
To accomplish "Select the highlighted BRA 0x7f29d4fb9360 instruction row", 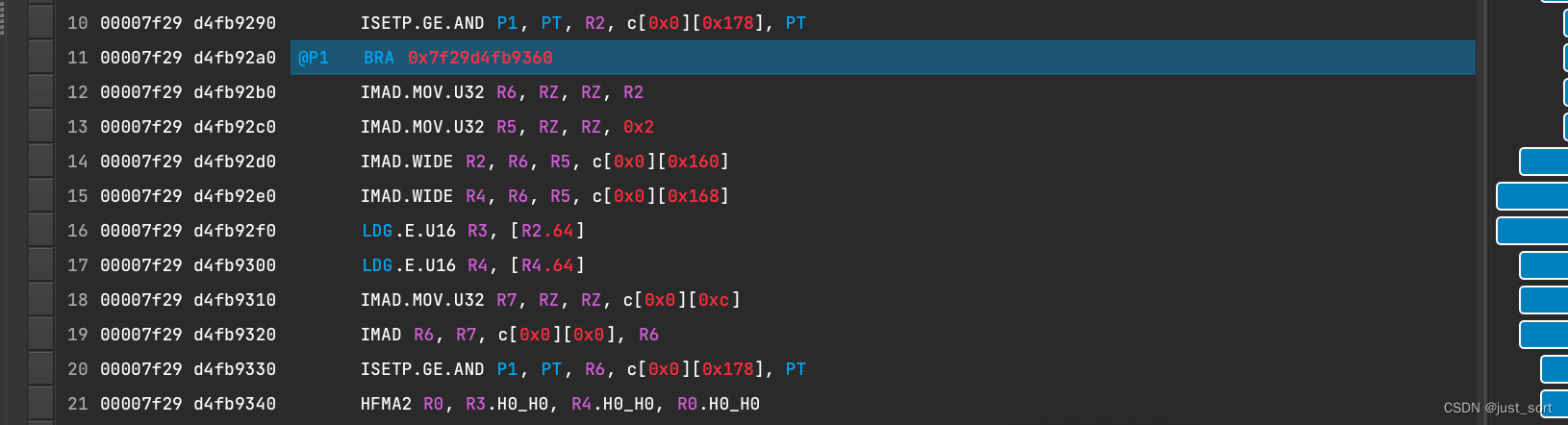I will click(882, 58).
